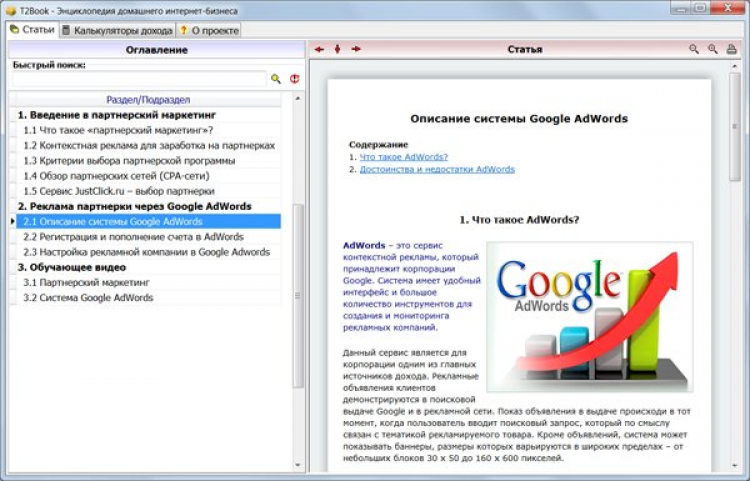
Task: Click the Статья panel title
Action: [x=525, y=49]
